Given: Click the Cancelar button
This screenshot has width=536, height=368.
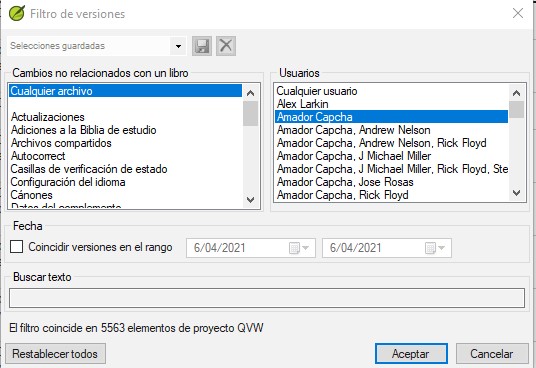Looking at the screenshot, I should [492, 354].
